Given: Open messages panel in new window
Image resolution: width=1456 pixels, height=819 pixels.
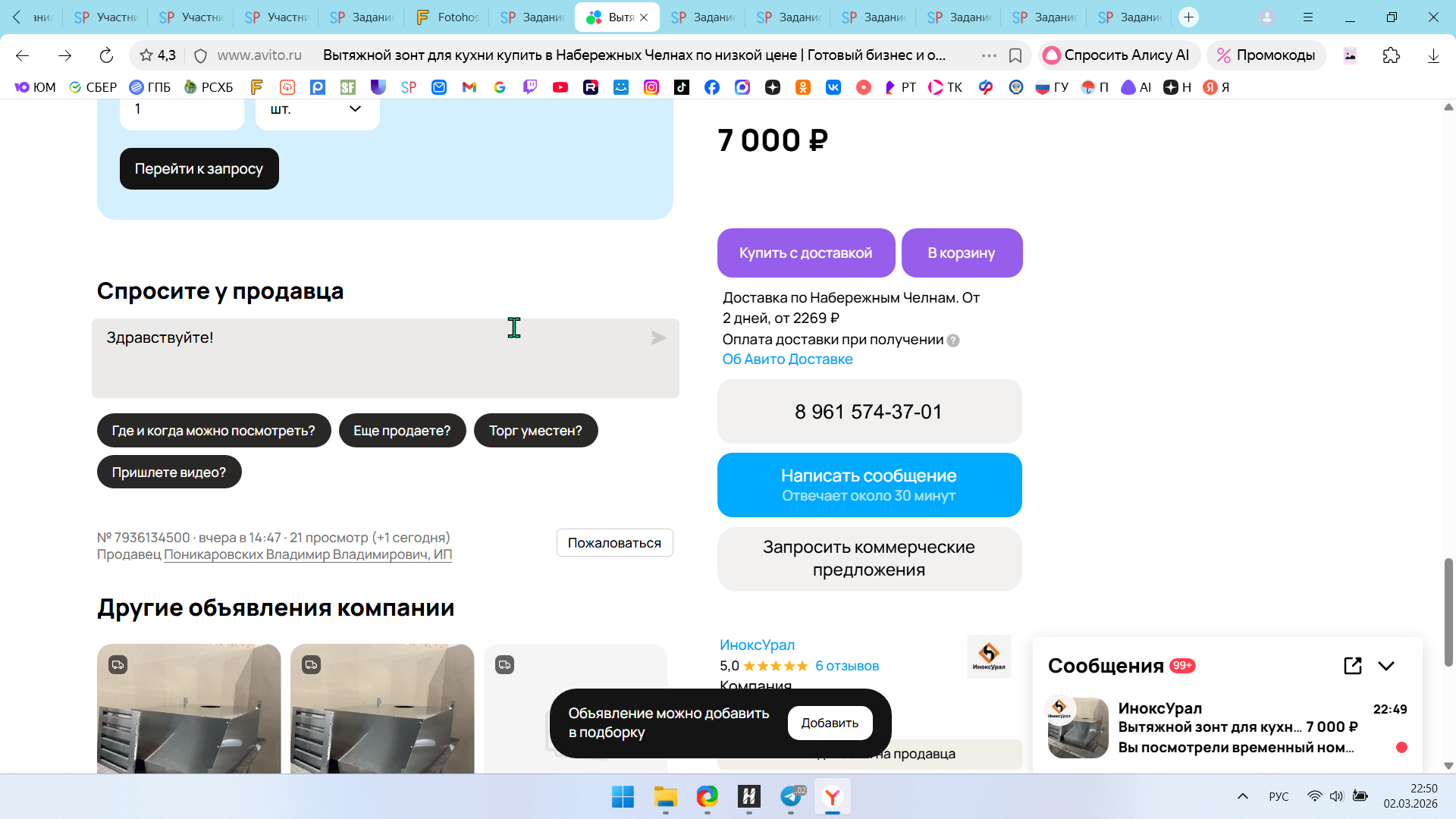Looking at the screenshot, I should point(1352,666).
